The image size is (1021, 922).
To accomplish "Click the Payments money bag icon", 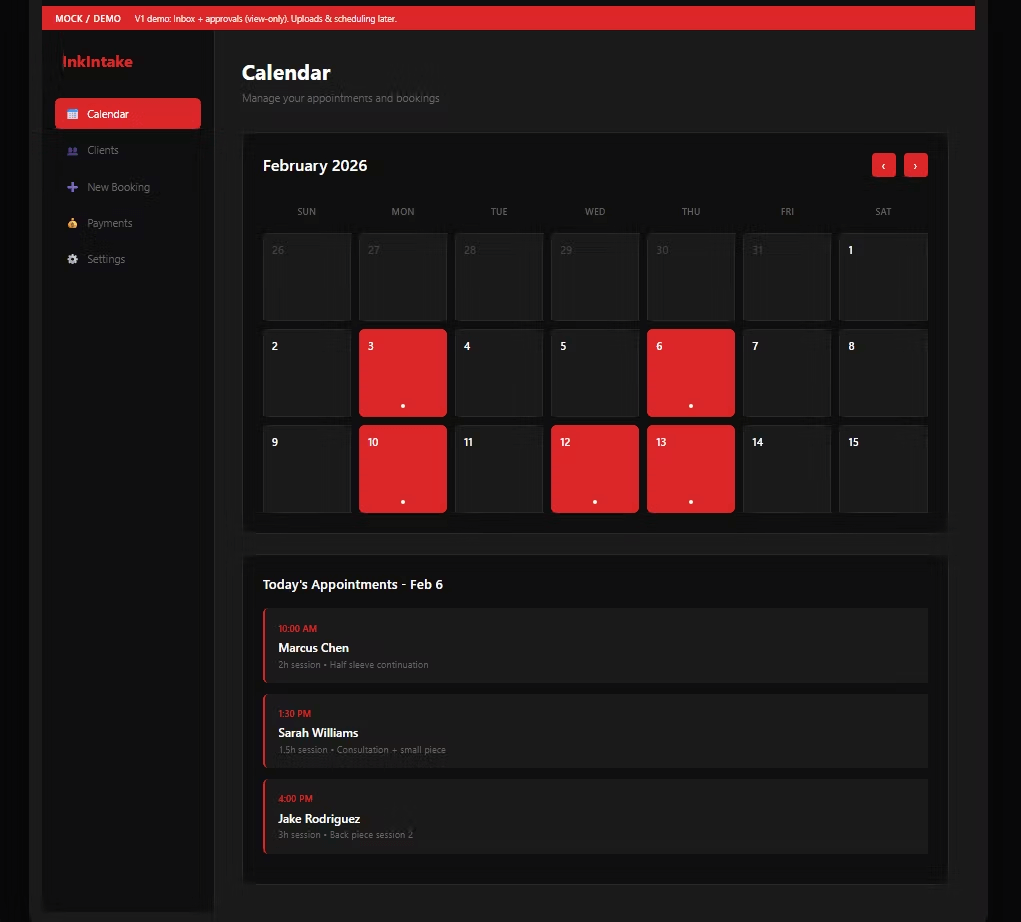I will [72, 223].
